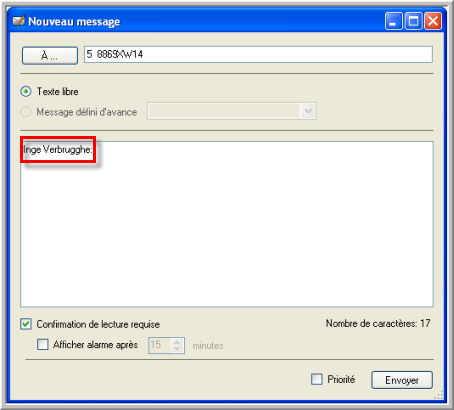Send the message with Envoyer button
The height and width of the screenshot is (410, 454).
(x=402, y=380)
